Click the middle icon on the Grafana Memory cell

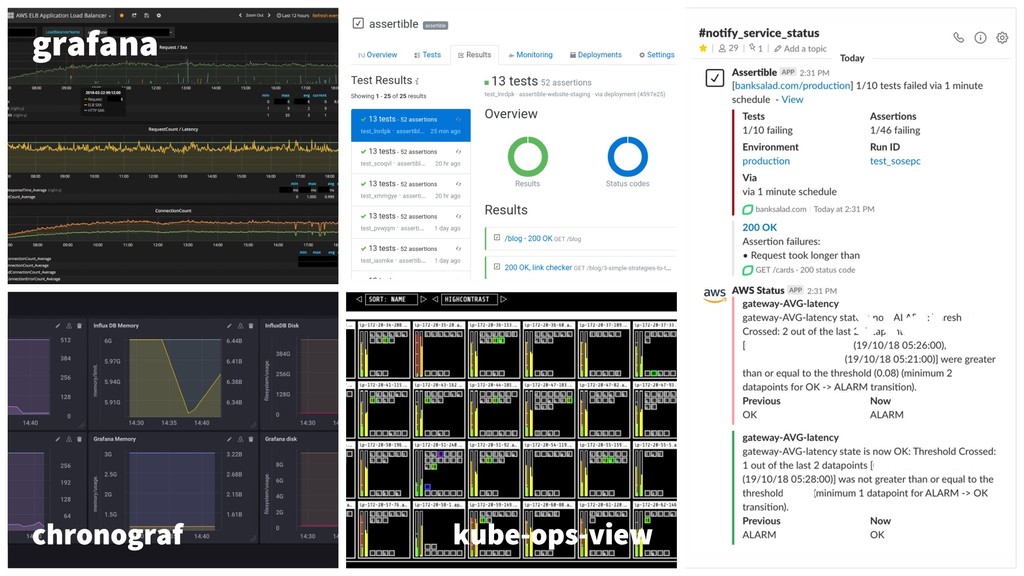tap(240, 439)
